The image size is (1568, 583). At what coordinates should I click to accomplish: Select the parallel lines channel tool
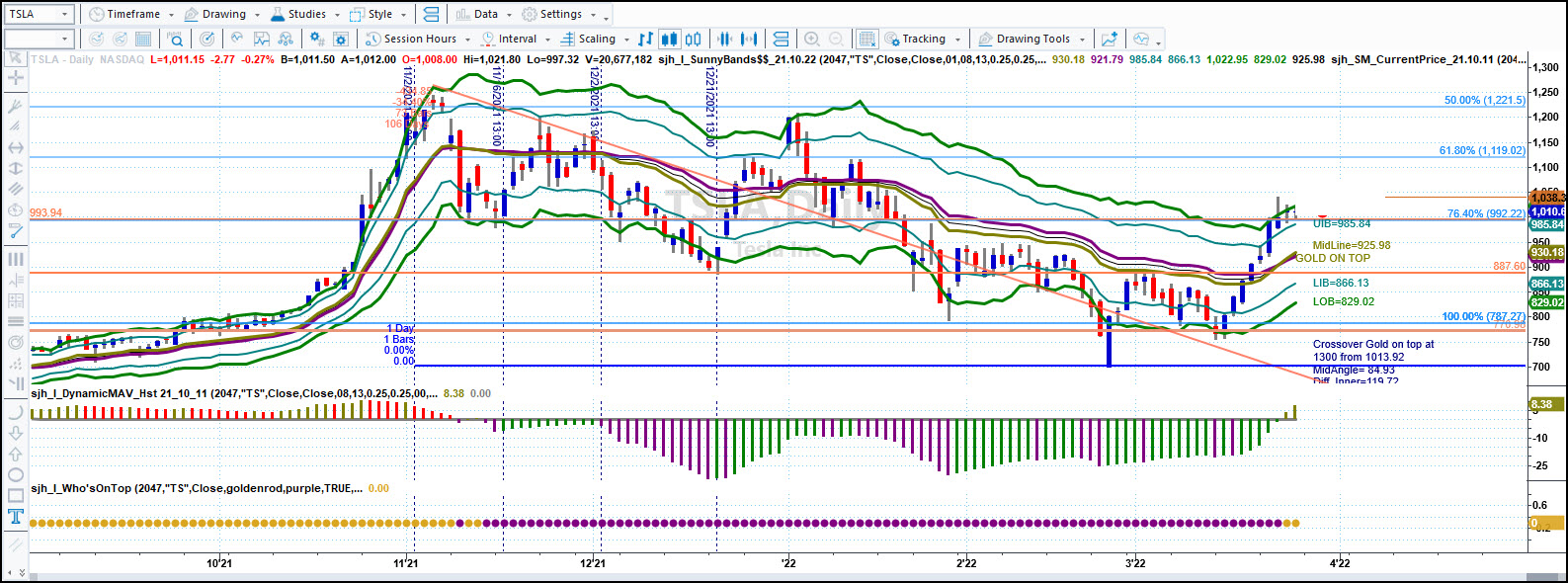pyautogui.click(x=15, y=189)
